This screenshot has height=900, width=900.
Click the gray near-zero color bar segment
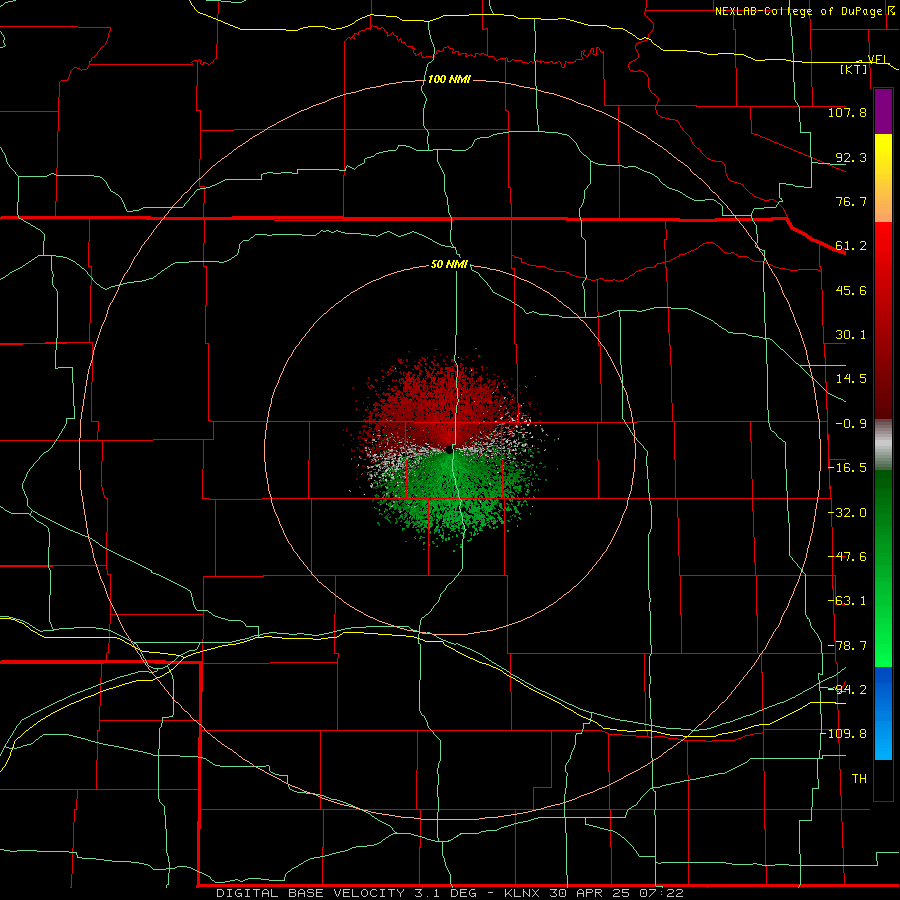[883, 444]
